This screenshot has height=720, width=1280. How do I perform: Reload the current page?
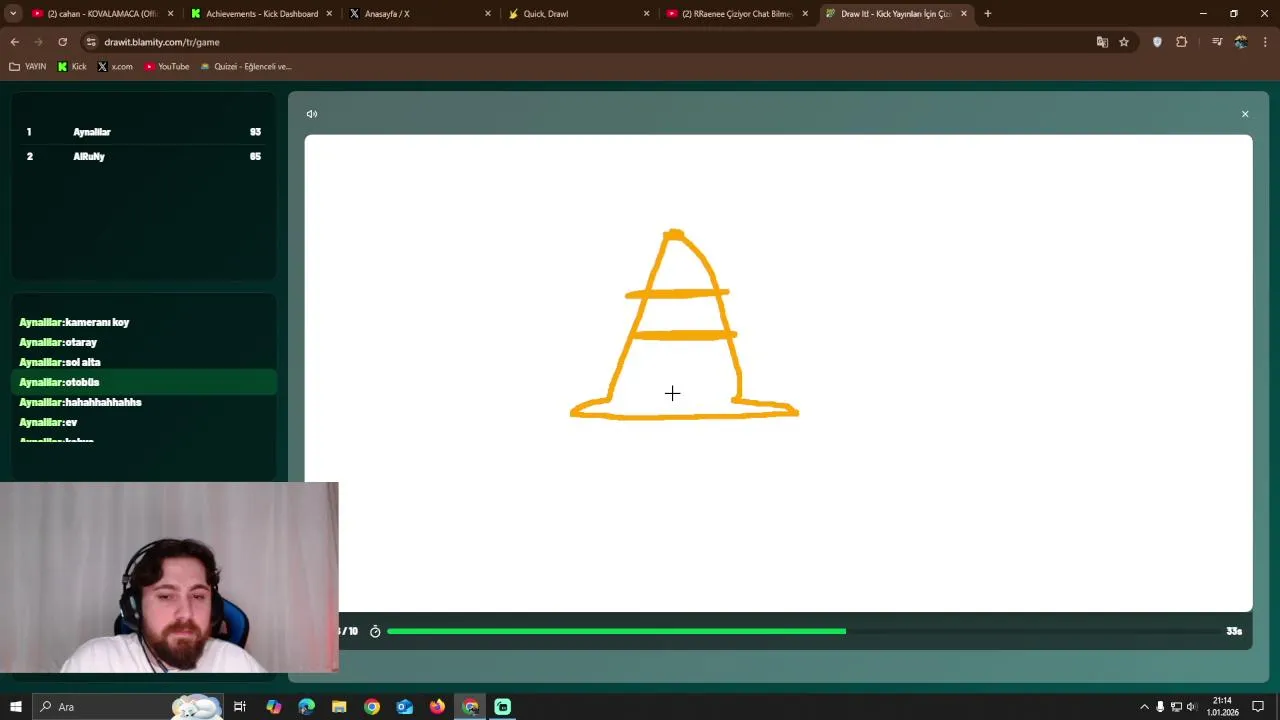62,42
